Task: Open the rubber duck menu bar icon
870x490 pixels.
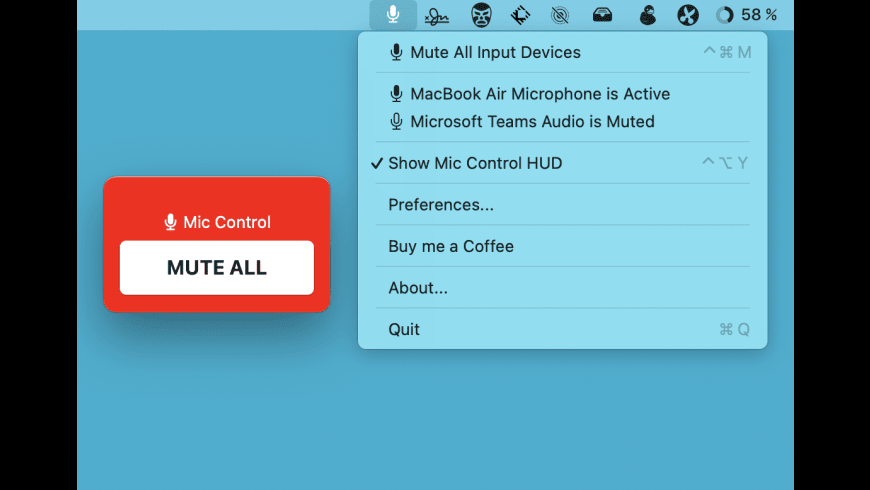Action: click(x=648, y=15)
